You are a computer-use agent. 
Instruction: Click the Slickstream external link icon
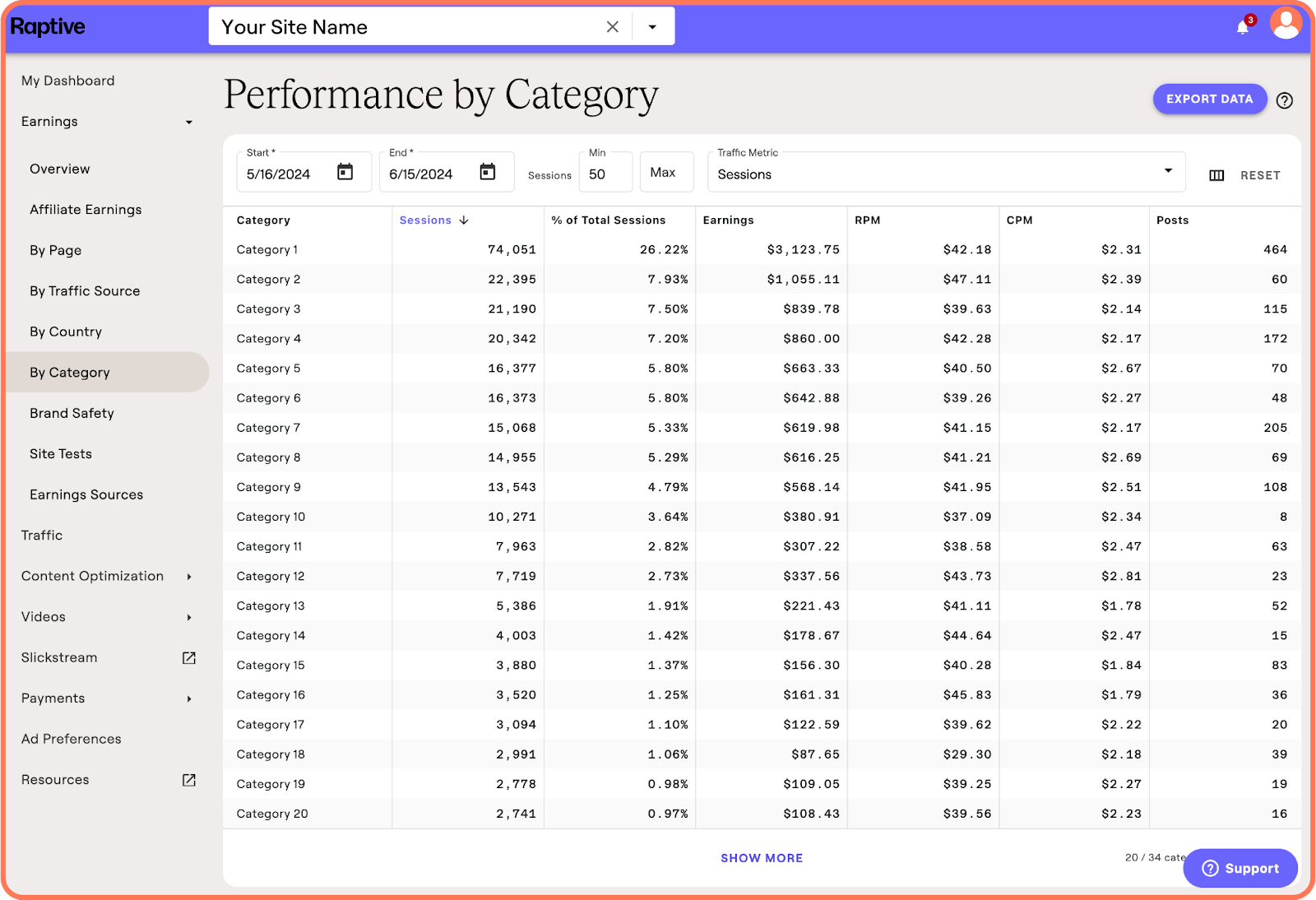(189, 657)
